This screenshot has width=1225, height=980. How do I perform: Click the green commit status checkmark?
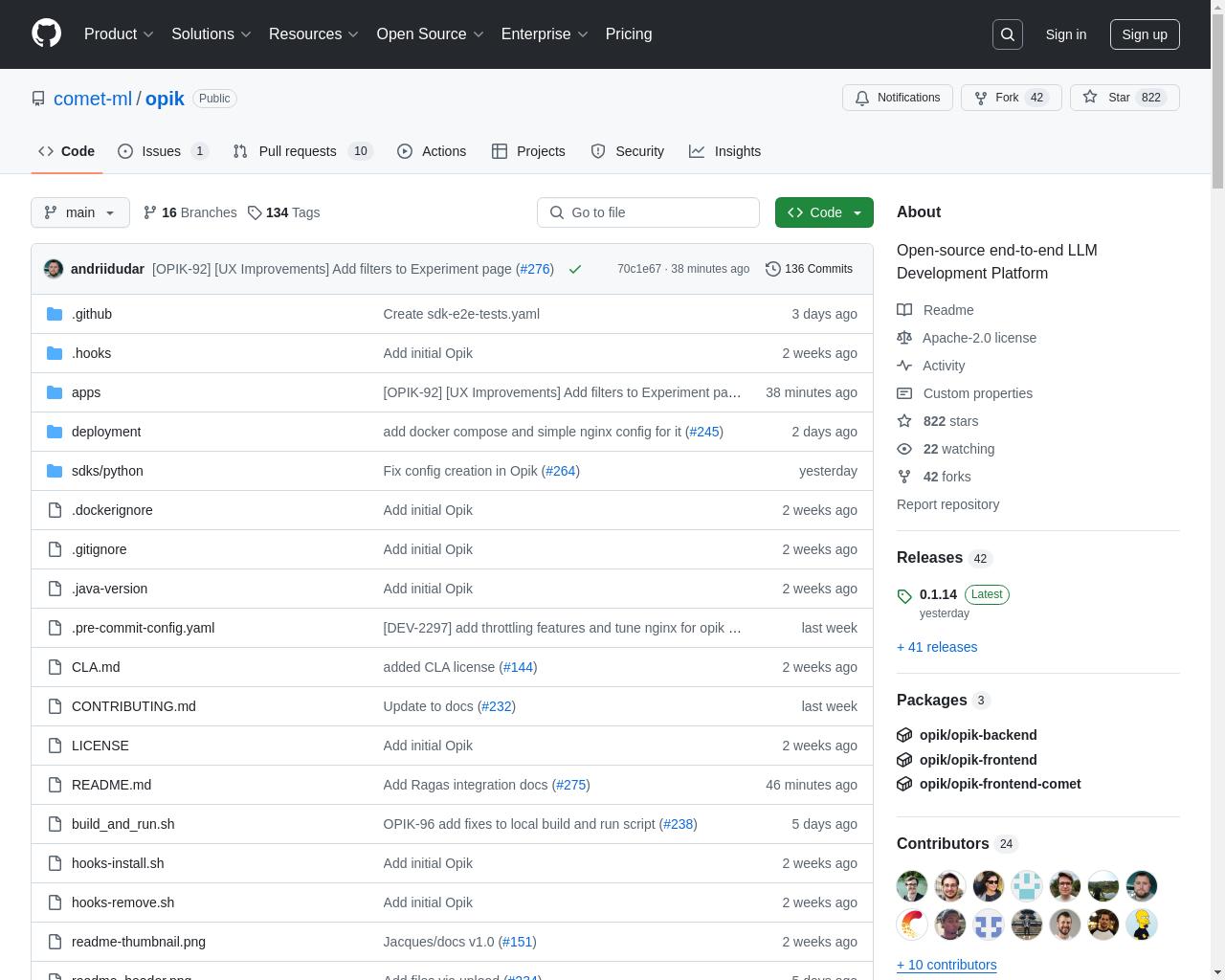coord(575,269)
